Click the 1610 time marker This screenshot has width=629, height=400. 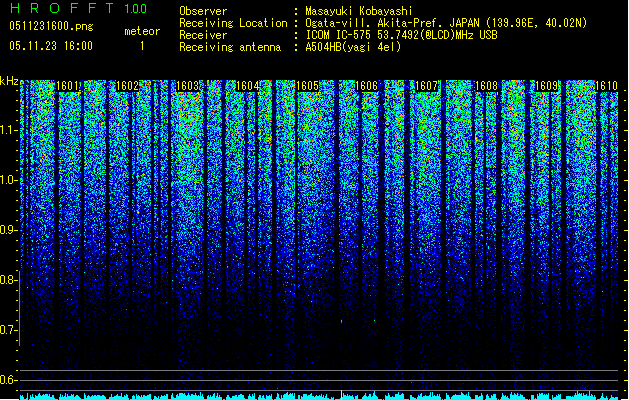[606, 86]
